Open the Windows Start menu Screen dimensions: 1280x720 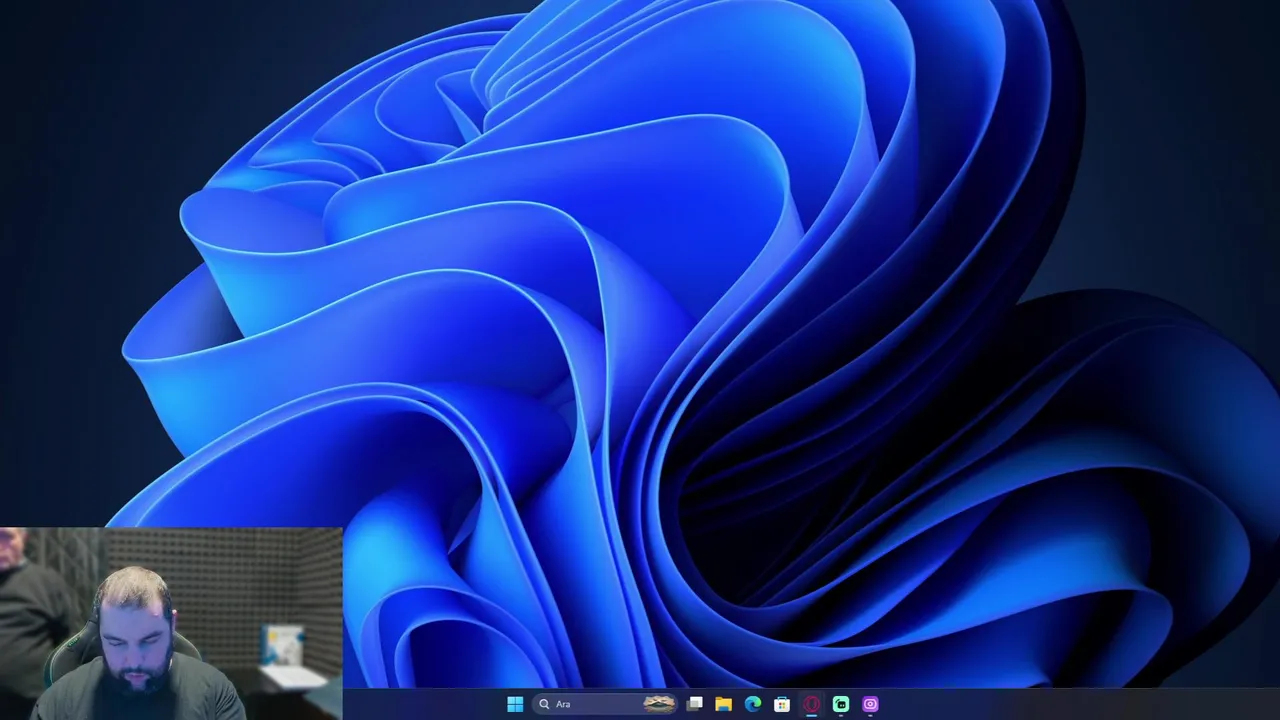[515, 704]
